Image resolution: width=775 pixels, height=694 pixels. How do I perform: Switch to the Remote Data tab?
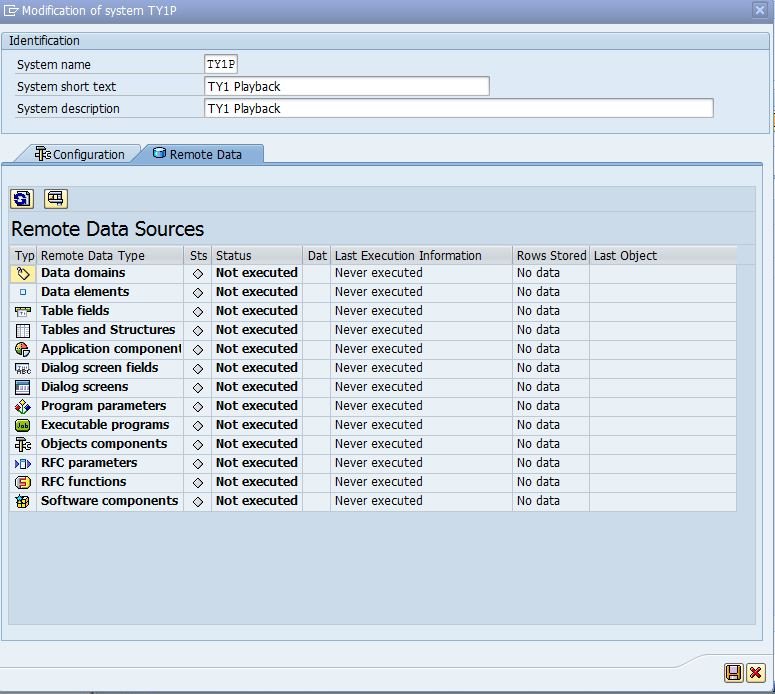click(198, 154)
